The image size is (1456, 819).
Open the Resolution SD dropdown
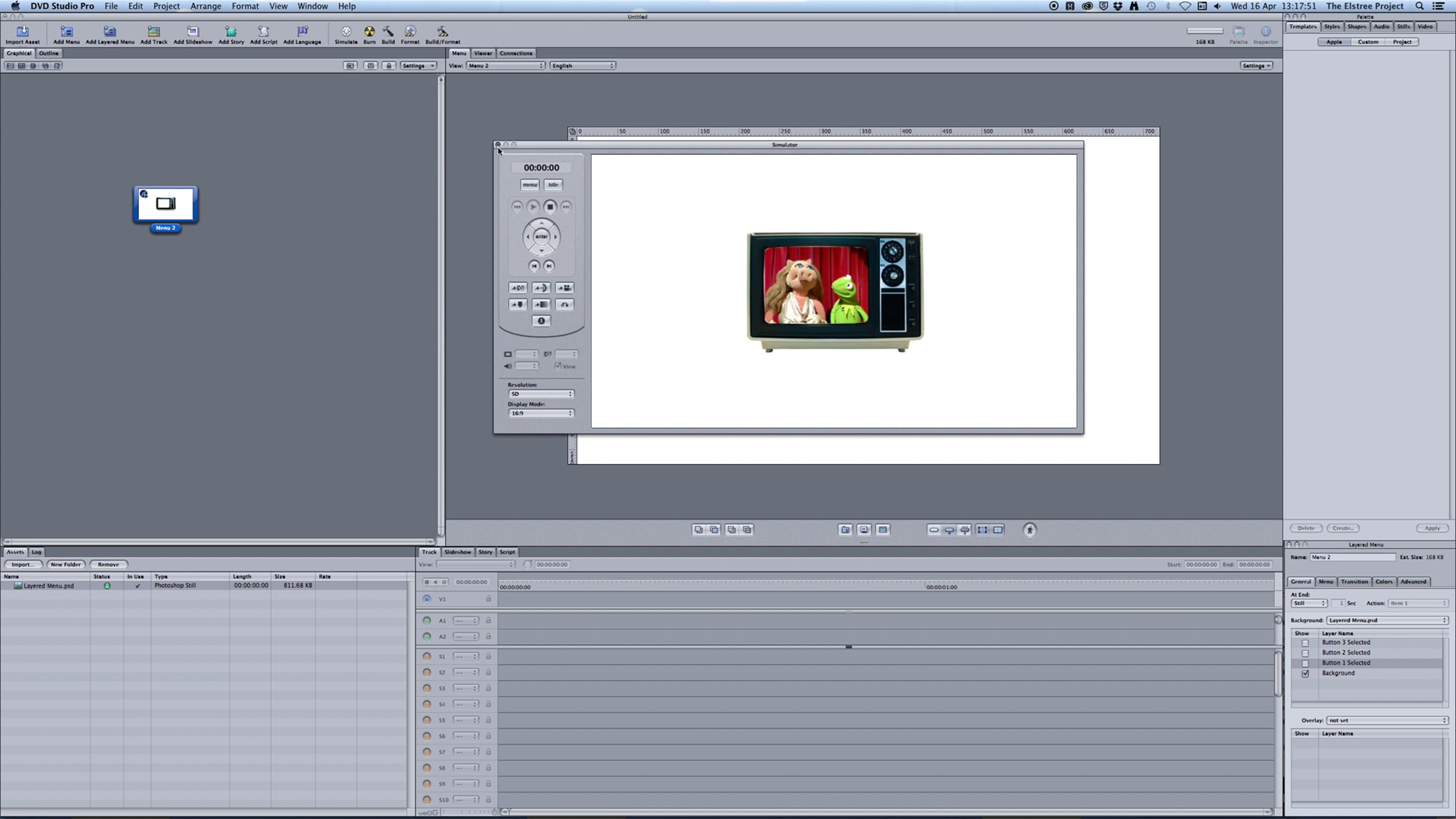point(541,394)
